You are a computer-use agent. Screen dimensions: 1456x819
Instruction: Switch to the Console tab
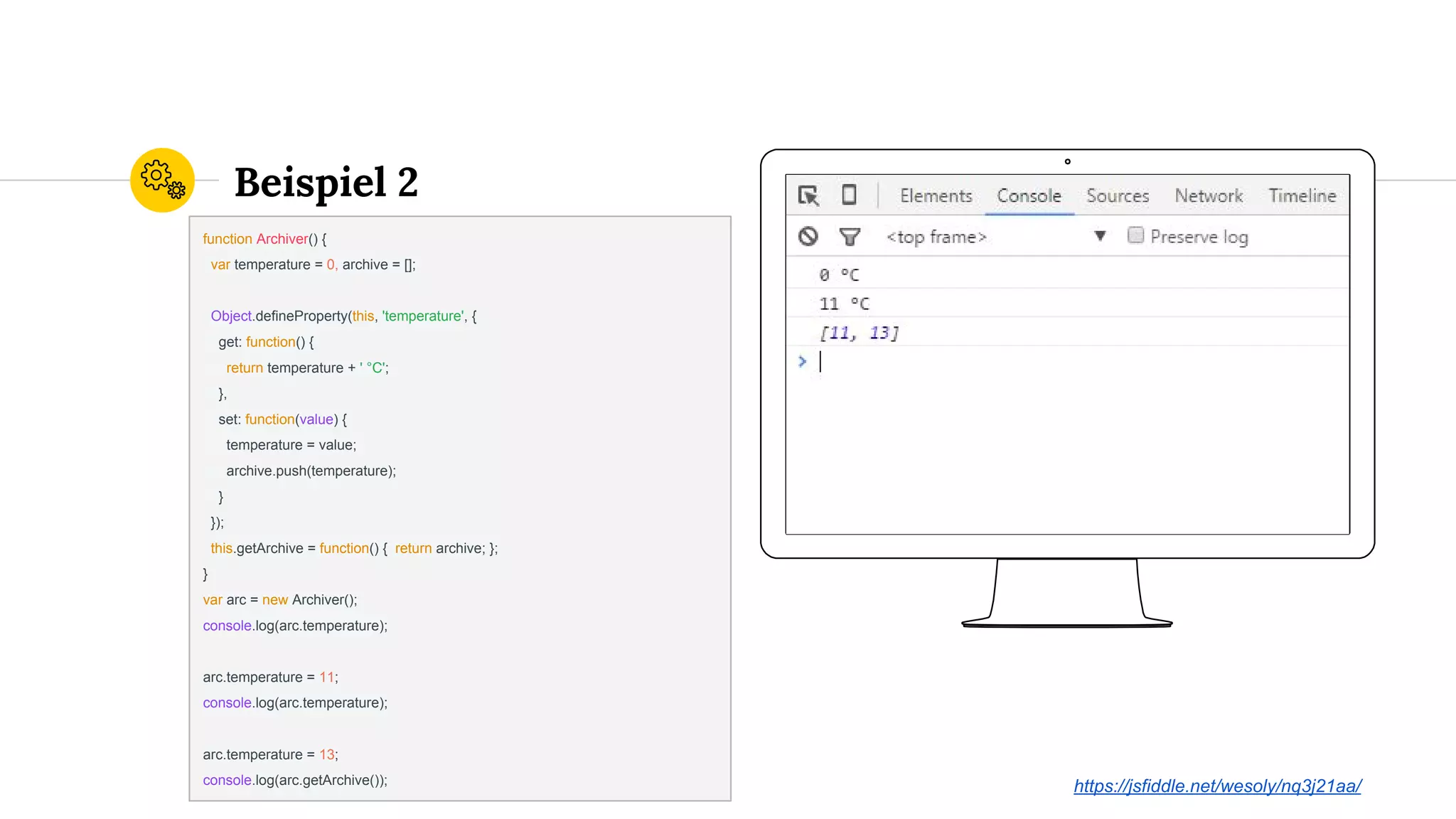coord(1029,196)
